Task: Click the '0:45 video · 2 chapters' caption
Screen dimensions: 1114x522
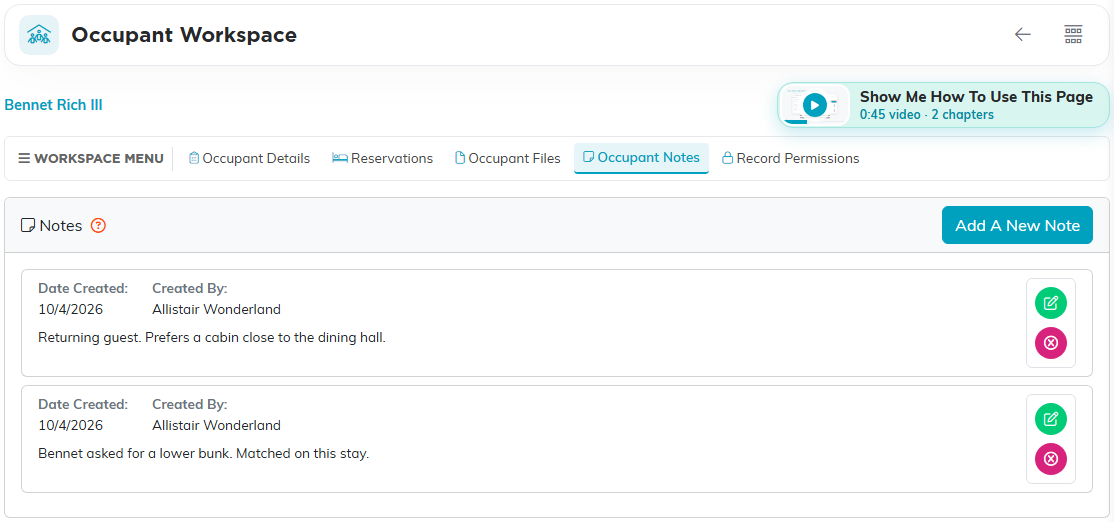Action: (x=926, y=115)
